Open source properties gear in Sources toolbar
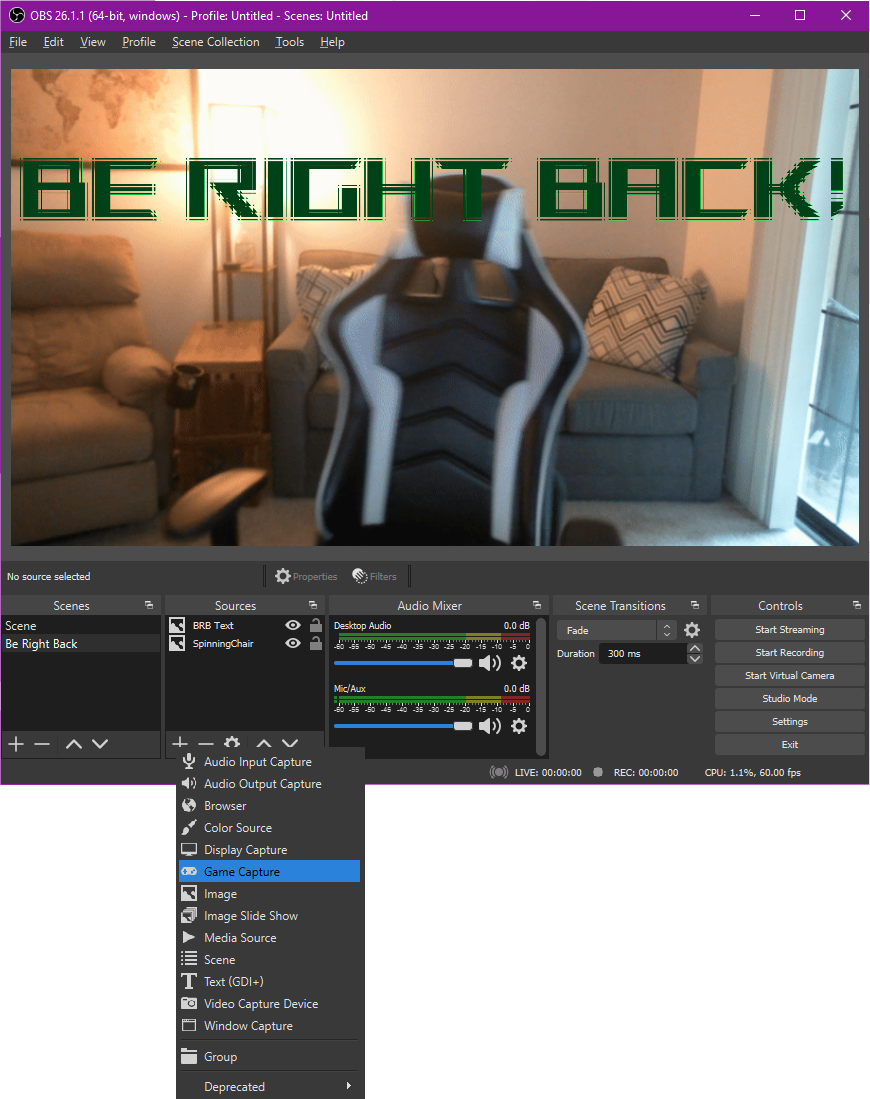Screen dimensions: 870x1099 pyautogui.click(x=233, y=743)
